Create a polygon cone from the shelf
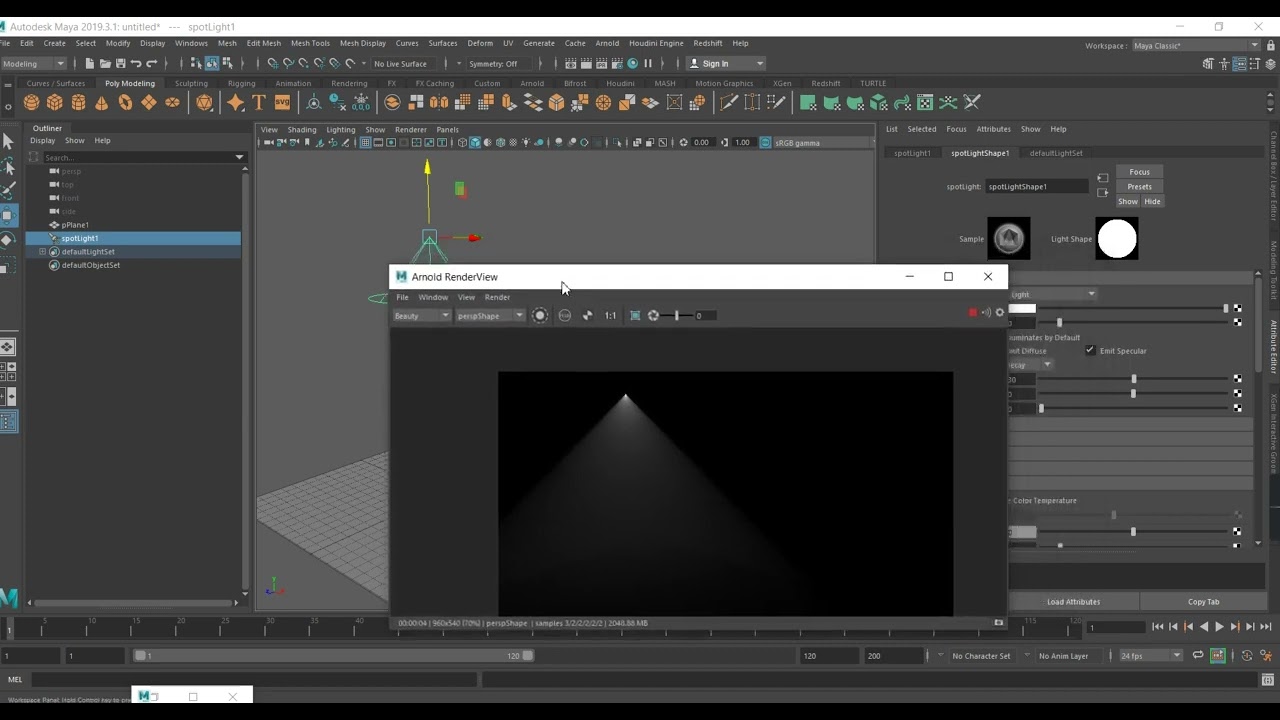Image resolution: width=1280 pixels, height=720 pixels. pos(102,102)
